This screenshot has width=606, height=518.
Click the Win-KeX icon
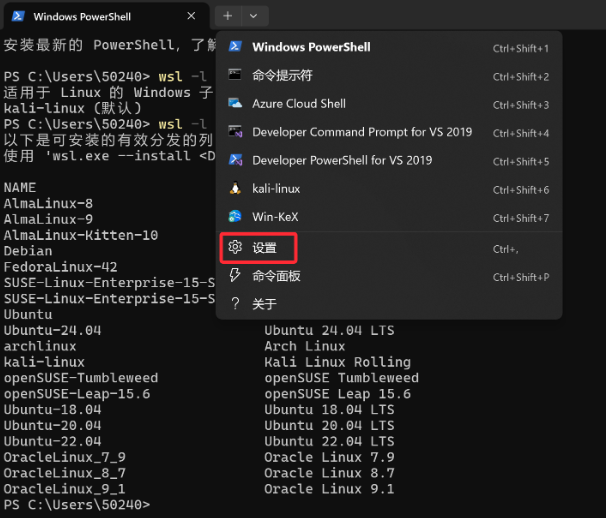pyautogui.click(x=235, y=216)
